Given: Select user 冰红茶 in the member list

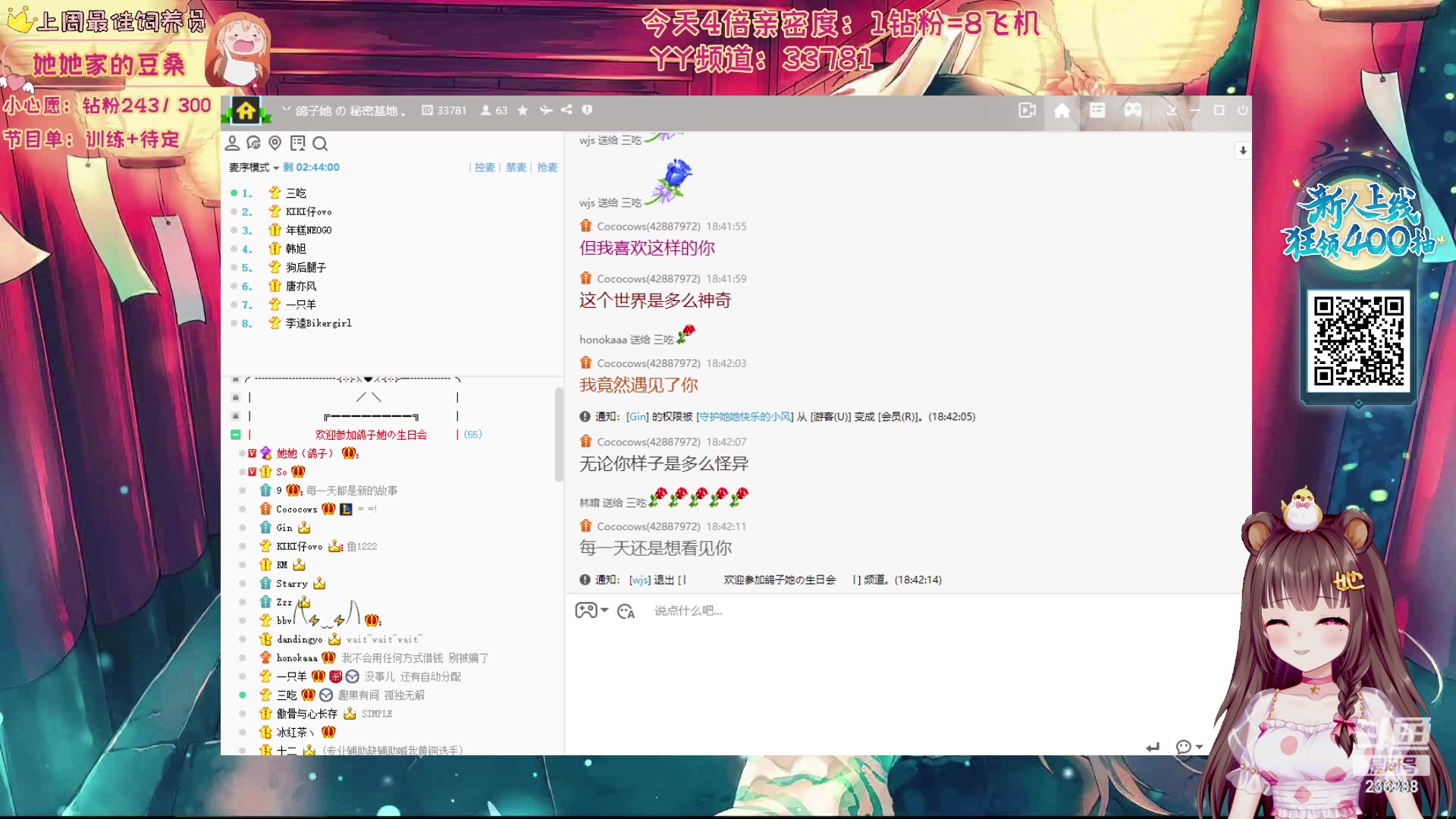Looking at the screenshot, I should pyautogui.click(x=294, y=733).
